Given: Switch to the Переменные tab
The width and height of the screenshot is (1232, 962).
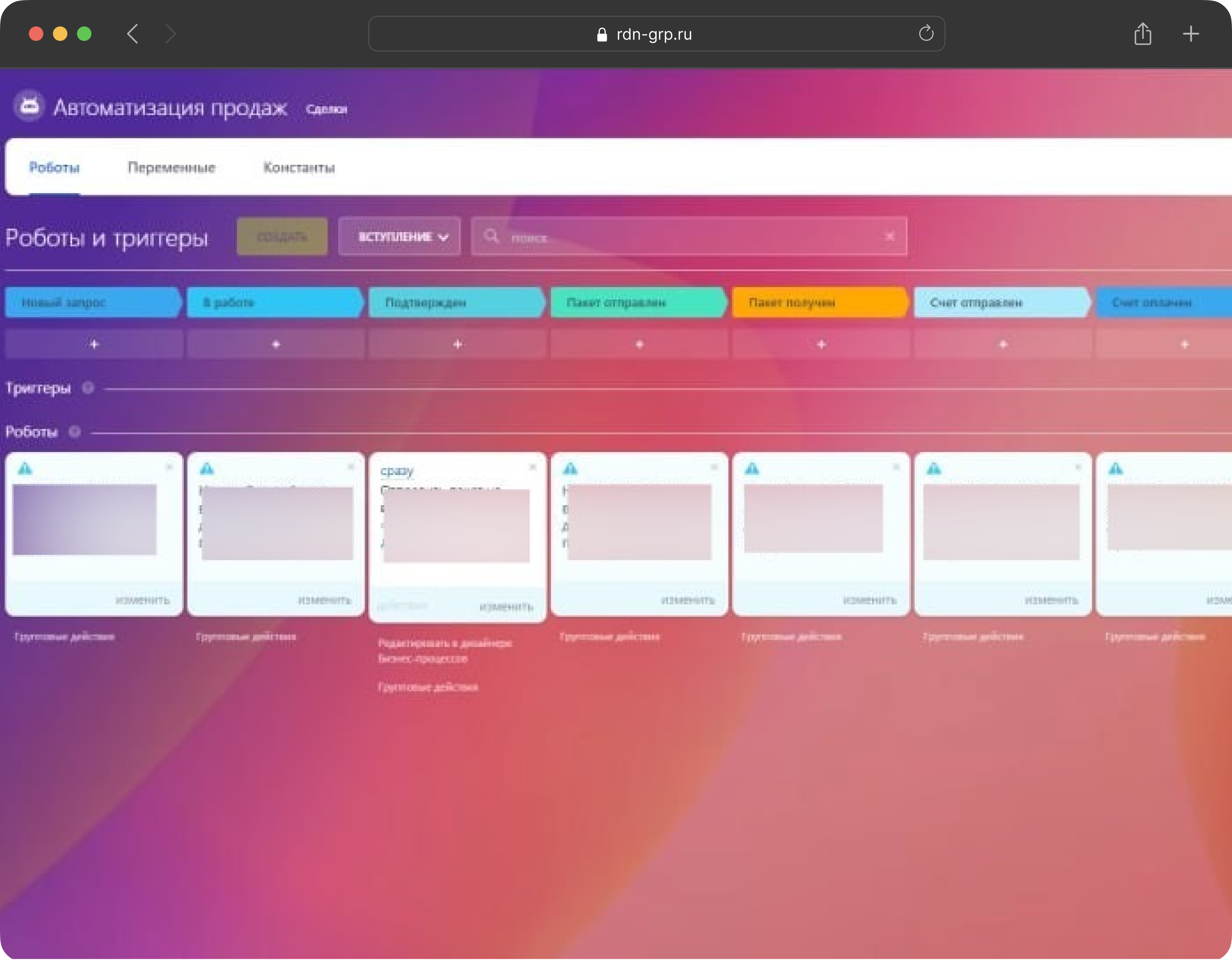Looking at the screenshot, I should pyautogui.click(x=172, y=168).
